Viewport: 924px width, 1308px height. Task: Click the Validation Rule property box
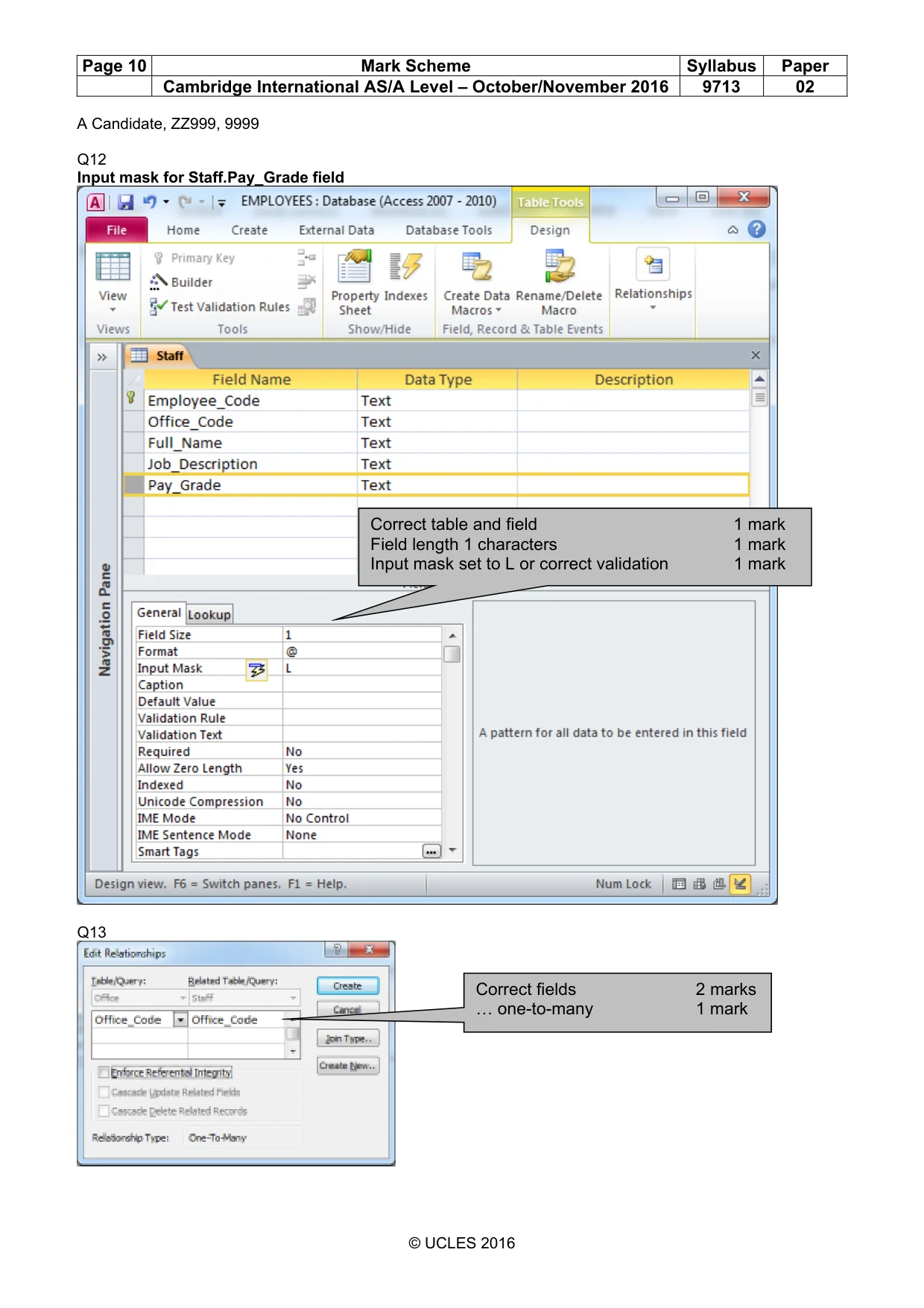pyautogui.click(x=362, y=718)
